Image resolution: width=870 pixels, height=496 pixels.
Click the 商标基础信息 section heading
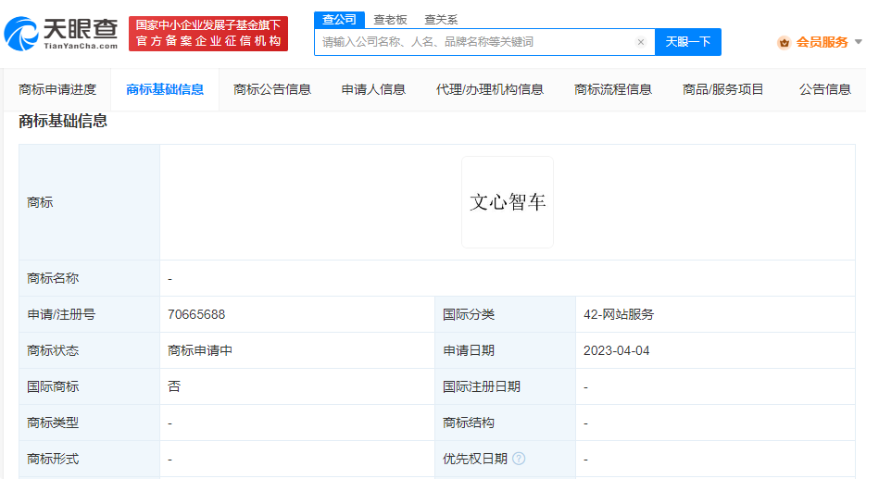point(63,121)
